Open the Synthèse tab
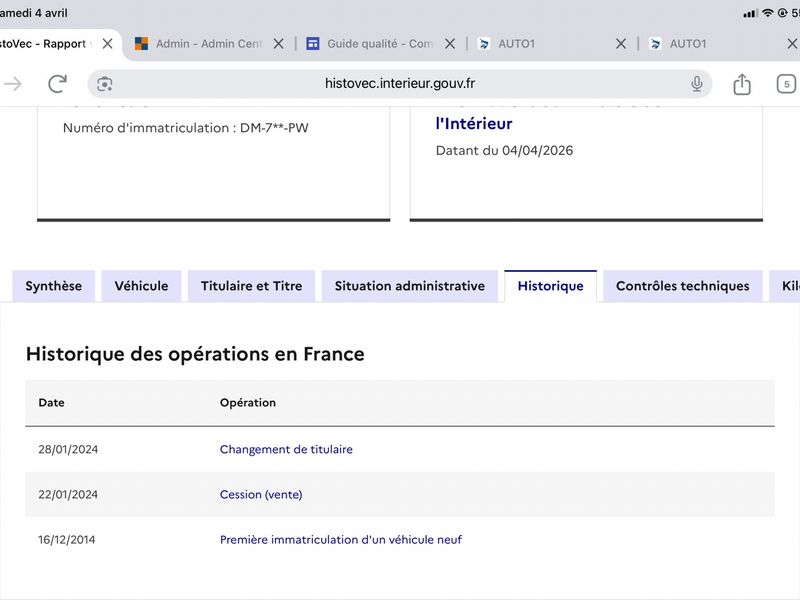The image size is (800, 600). [x=54, y=286]
